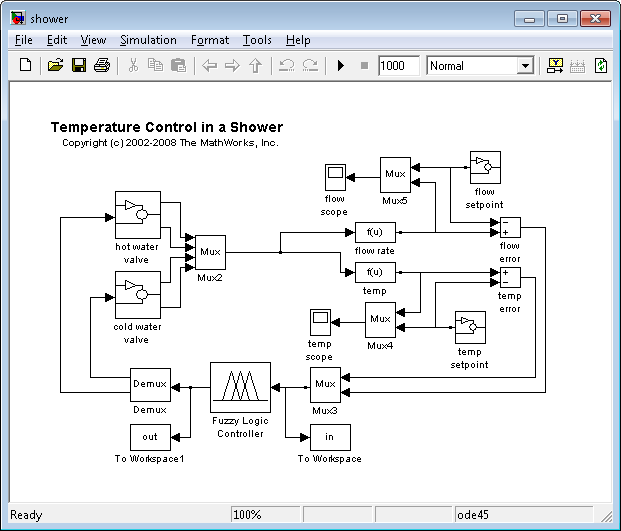The width and height of the screenshot is (621, 531).
Task: Select the temp scope block
Action: click(x=320, y=322)
